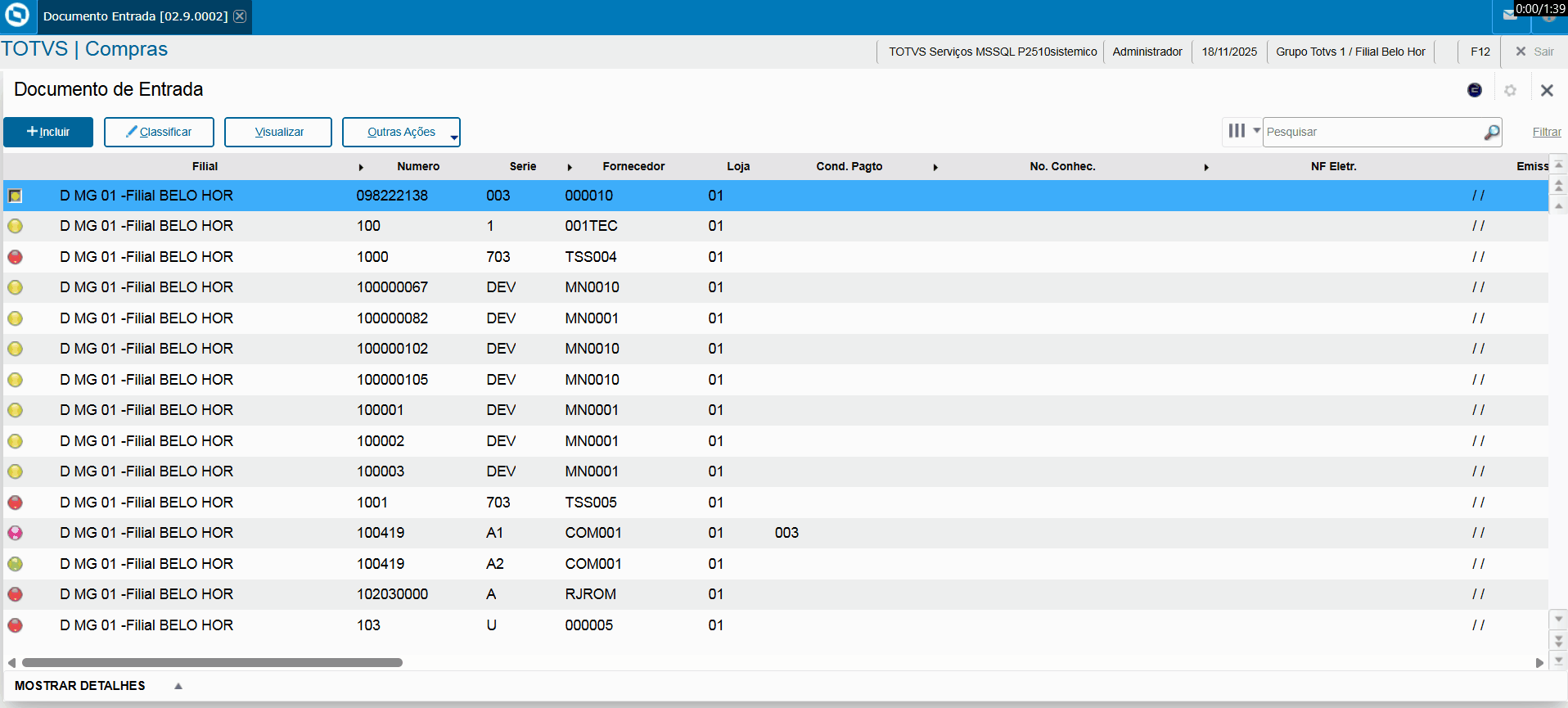Screen dimensions: 1568x708
Task: Click the arrow next to Filial header
Action: point(361,167)
